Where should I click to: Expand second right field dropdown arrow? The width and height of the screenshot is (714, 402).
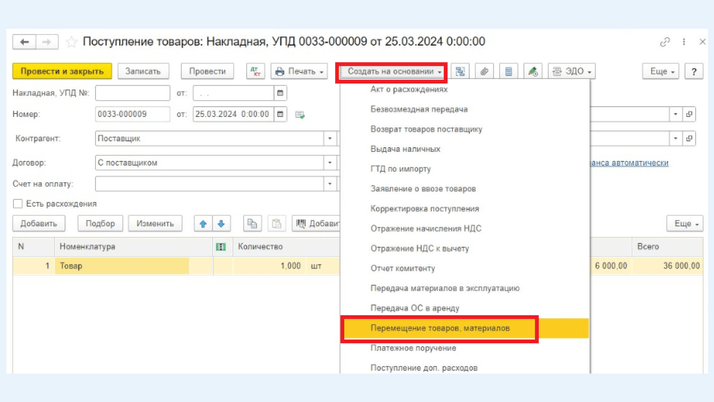click(676, 138)
